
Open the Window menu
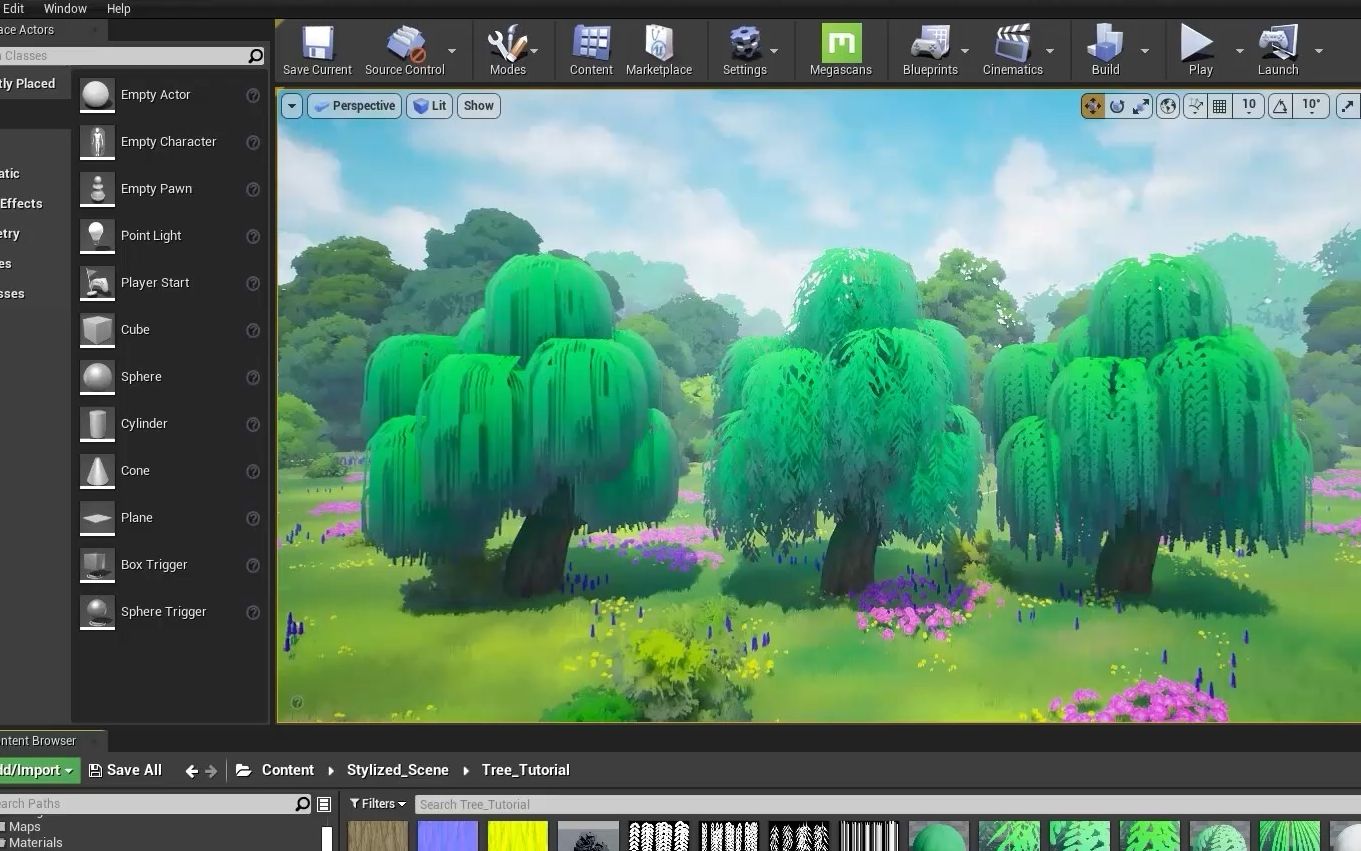(65, 8)
